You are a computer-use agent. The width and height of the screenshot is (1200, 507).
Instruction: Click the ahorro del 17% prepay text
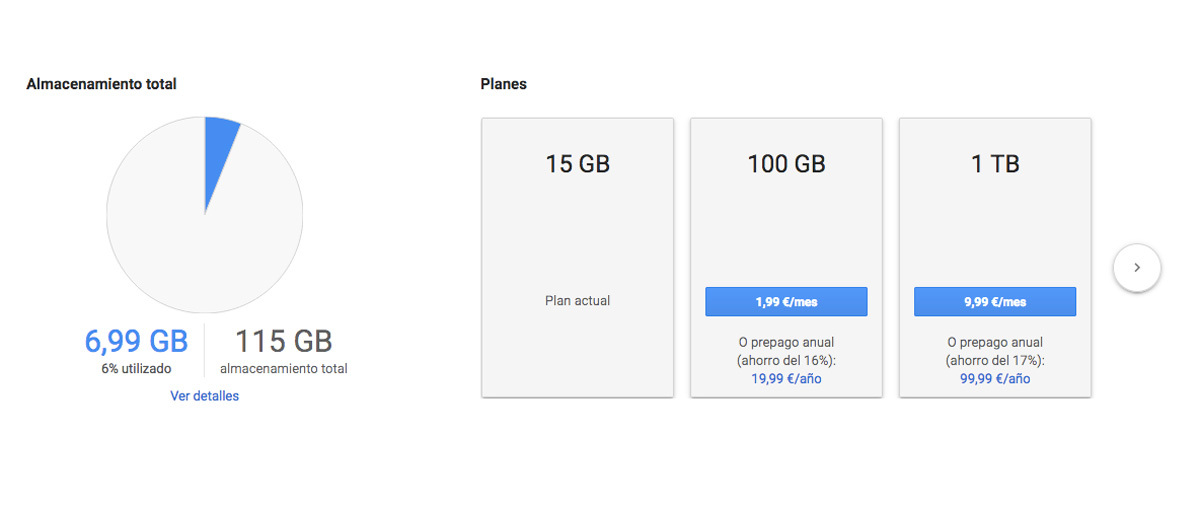[x=994, y=360]
